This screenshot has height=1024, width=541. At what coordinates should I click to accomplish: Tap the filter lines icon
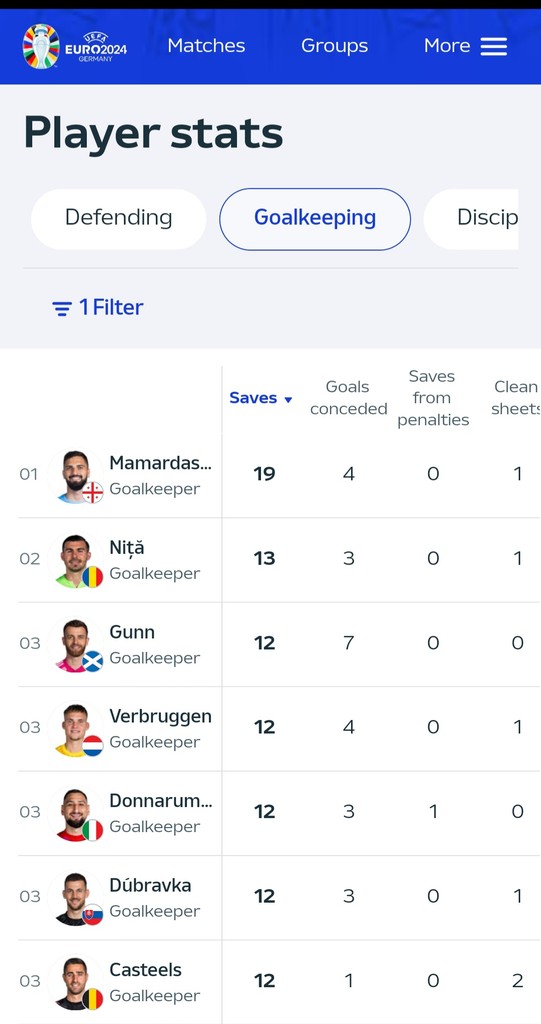[x=62, y=308]
